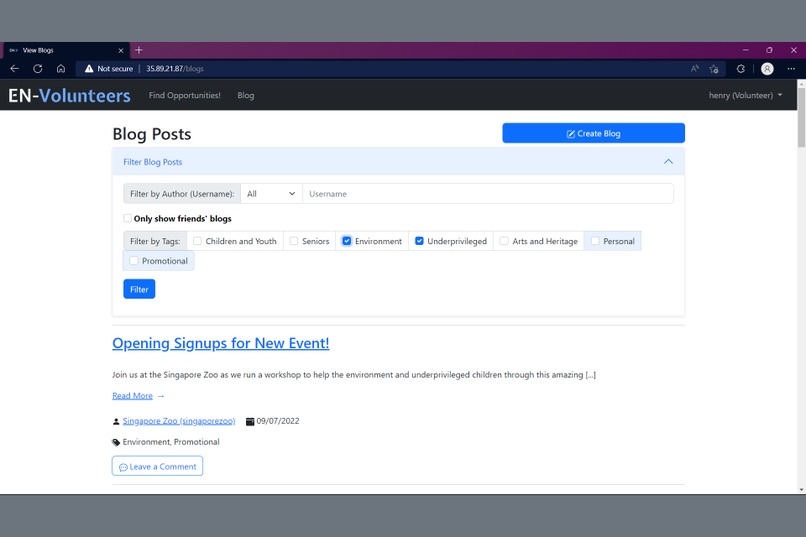Screen dimensions: 806x537
Task: Expand the henry (Volunteer) user dropdown
Action: coord(745,96)
